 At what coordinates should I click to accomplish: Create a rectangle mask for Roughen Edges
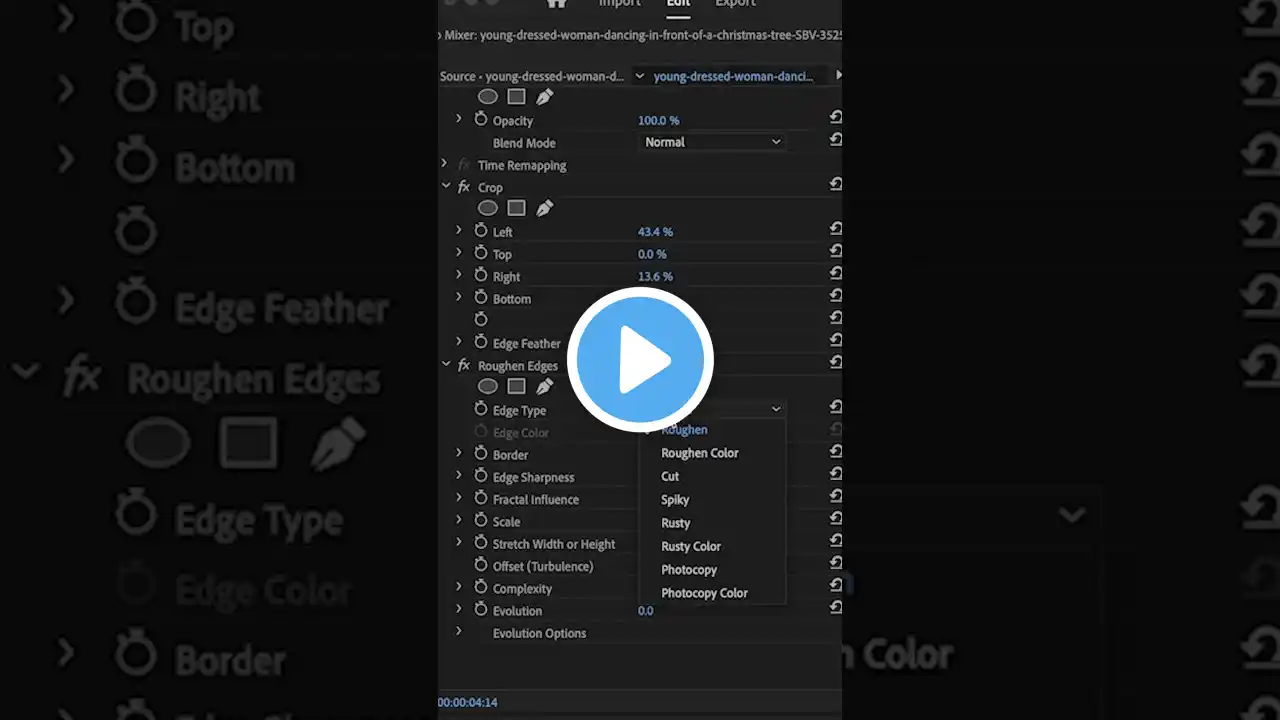point(516,386)
